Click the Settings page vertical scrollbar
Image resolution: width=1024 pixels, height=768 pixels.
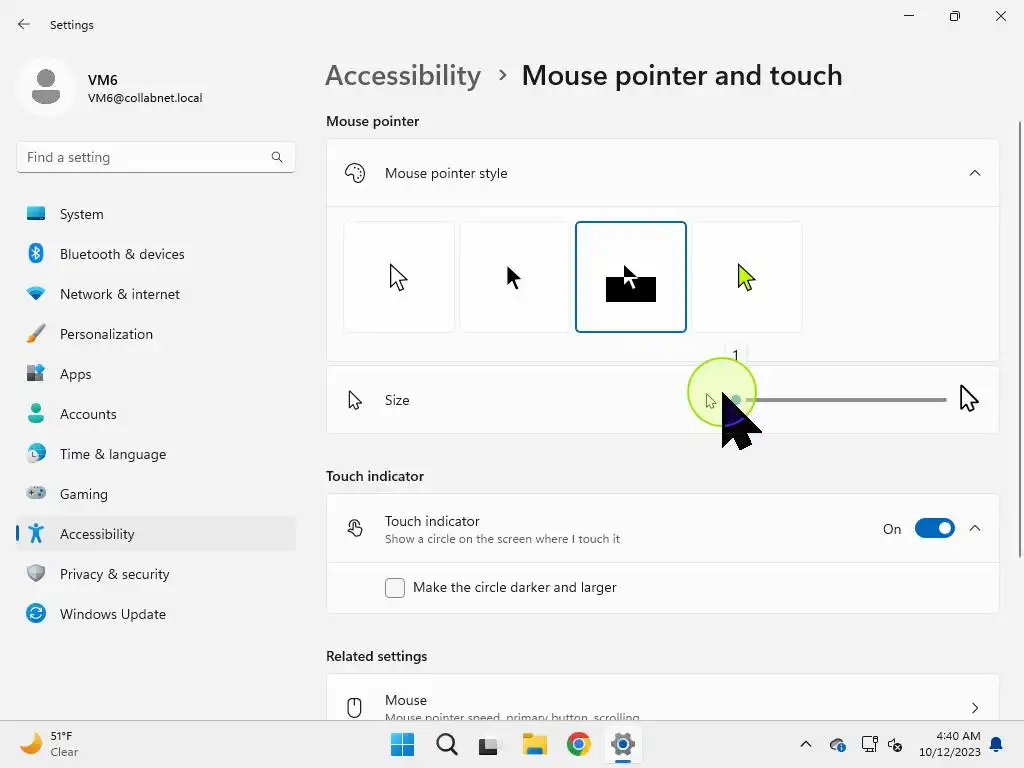(1019, 340)
